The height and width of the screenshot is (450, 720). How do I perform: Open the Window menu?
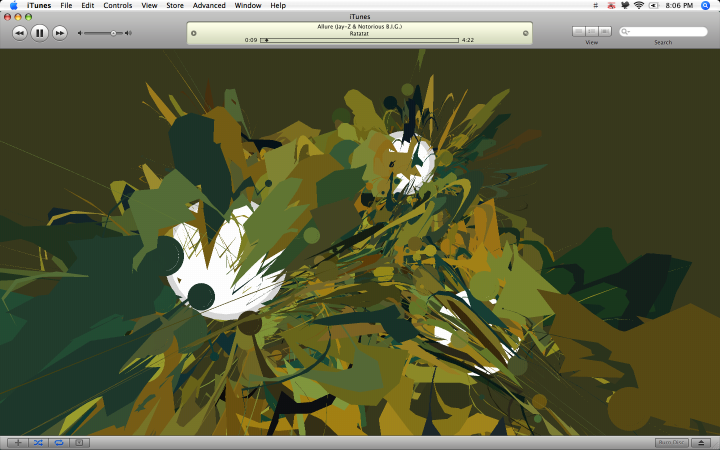[248, 6]
